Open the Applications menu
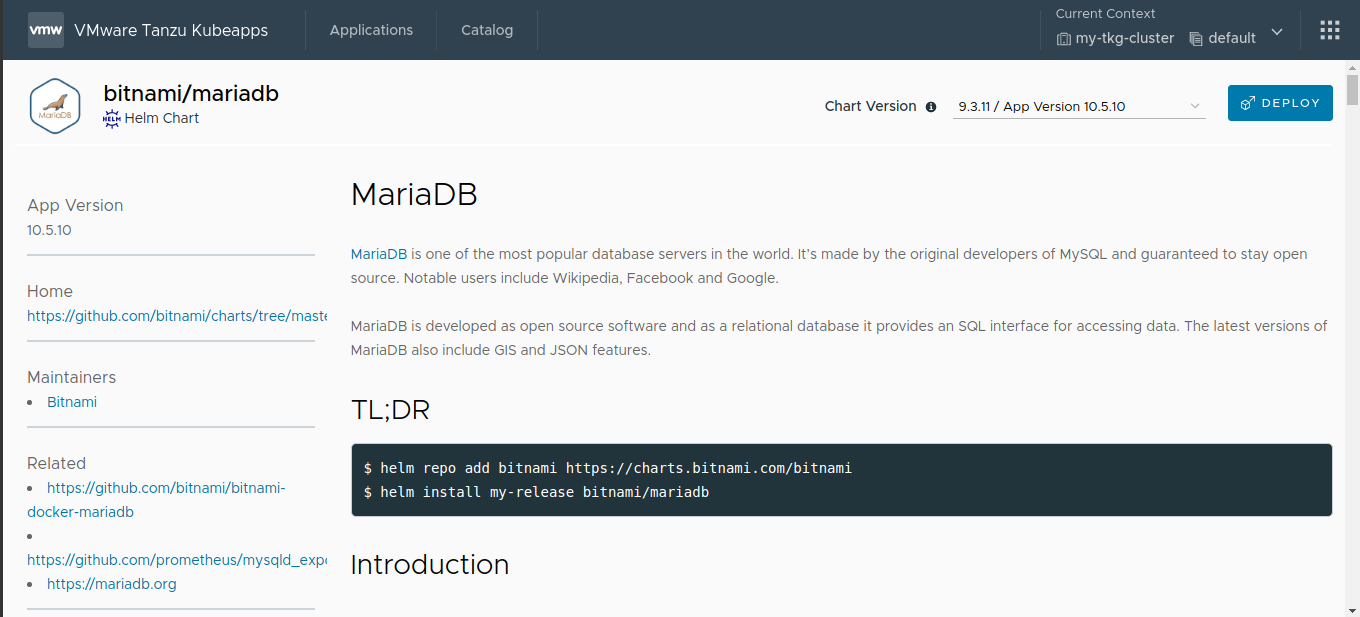This screenshot has width=1360, height=617. coord(371,30)
